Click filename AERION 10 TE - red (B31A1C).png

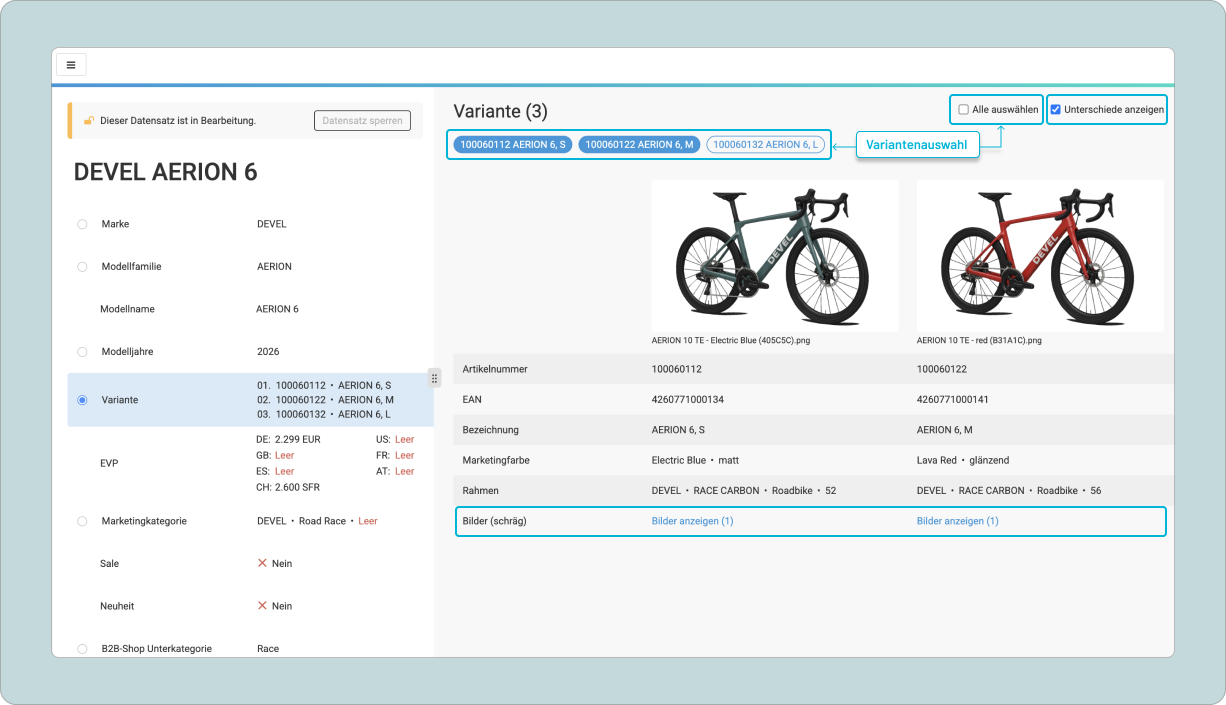[x=979, y=340]
